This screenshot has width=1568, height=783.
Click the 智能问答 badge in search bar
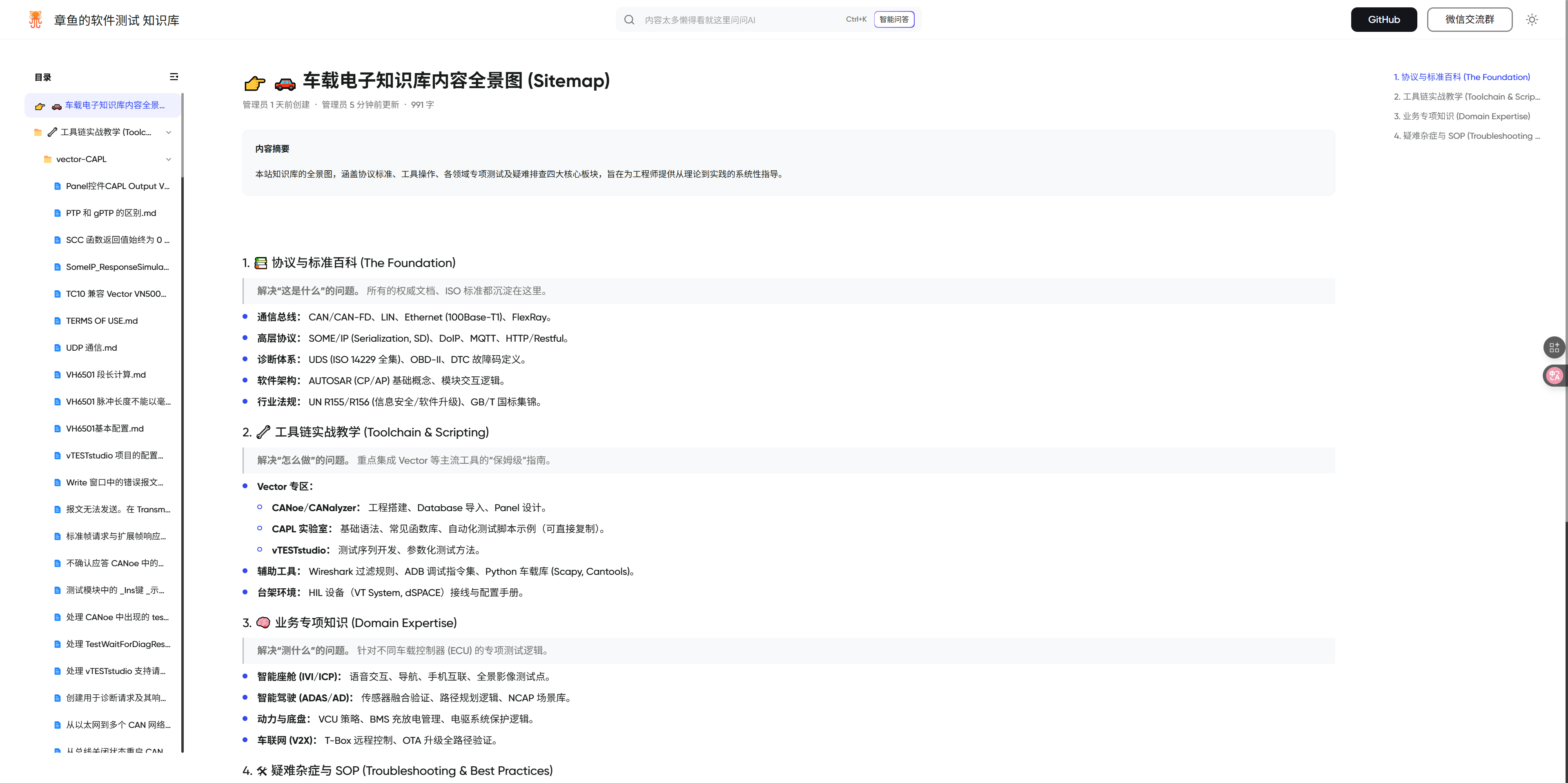[893, 20]
